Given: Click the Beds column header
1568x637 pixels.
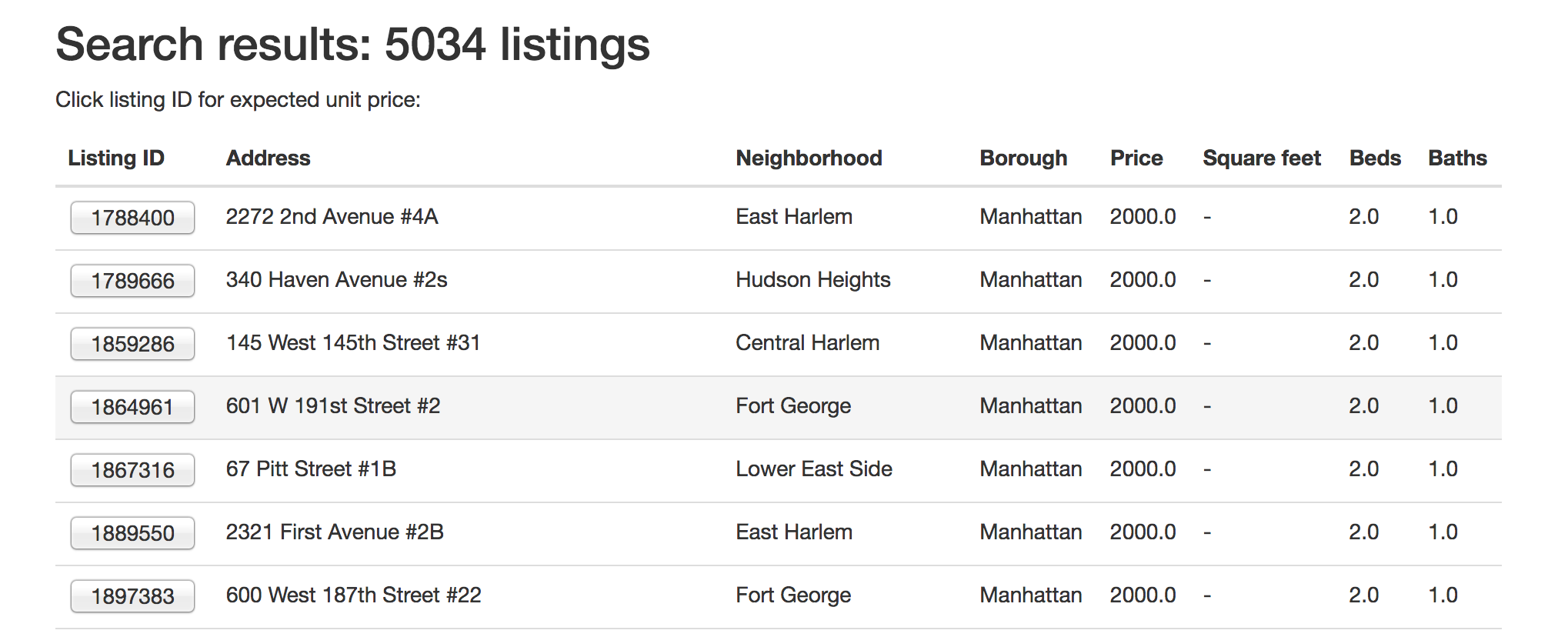Looking at the screenshot, I should click(1375, 158).
